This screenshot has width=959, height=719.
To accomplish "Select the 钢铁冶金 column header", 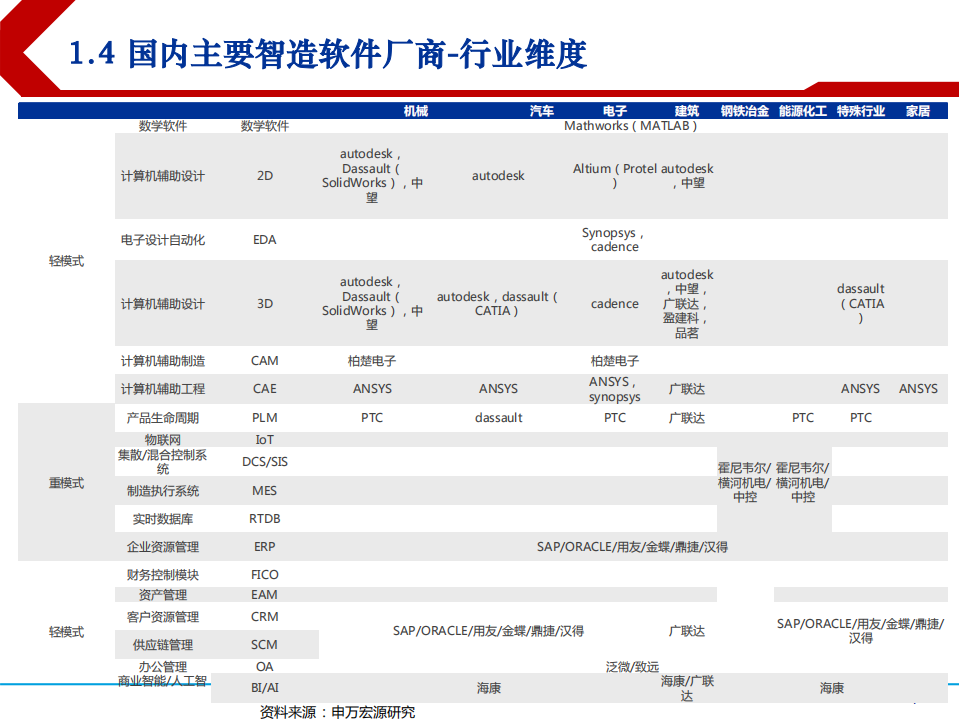I will (742, 110).
